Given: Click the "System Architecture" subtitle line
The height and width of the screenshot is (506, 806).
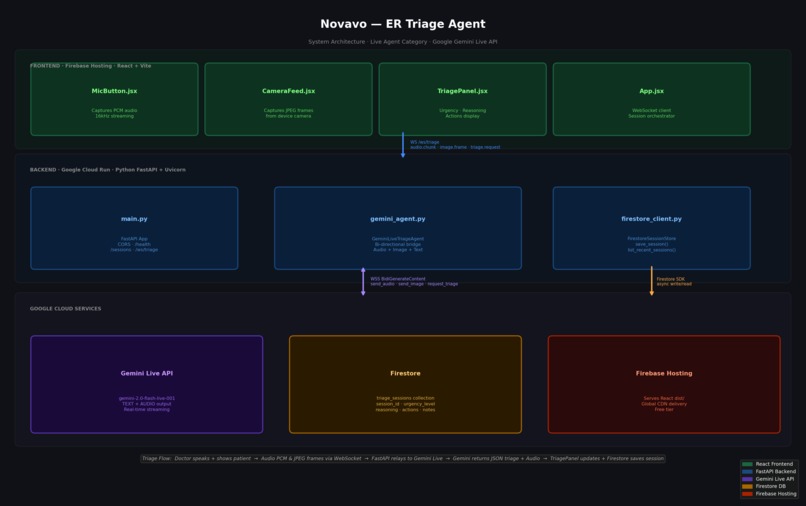Looking at the screenshot, I should (403, 42).
